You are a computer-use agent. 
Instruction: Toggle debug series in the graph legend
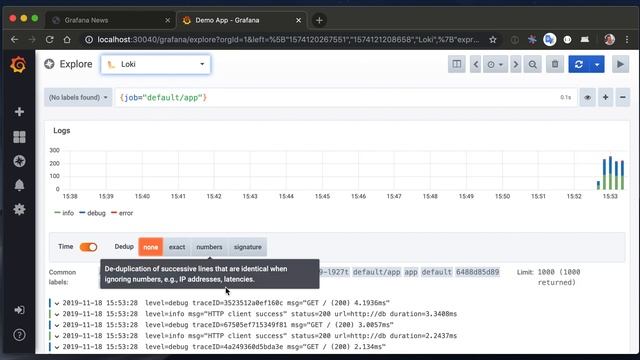(x=92, y=213)
